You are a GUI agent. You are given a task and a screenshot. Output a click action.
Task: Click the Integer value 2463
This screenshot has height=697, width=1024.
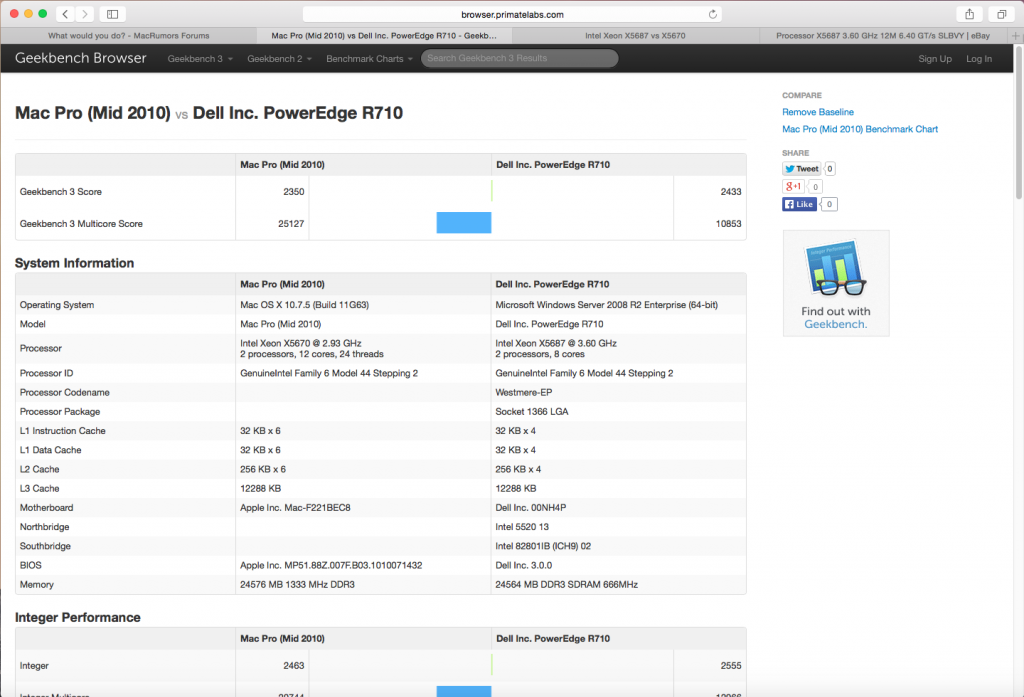(293, 666)
